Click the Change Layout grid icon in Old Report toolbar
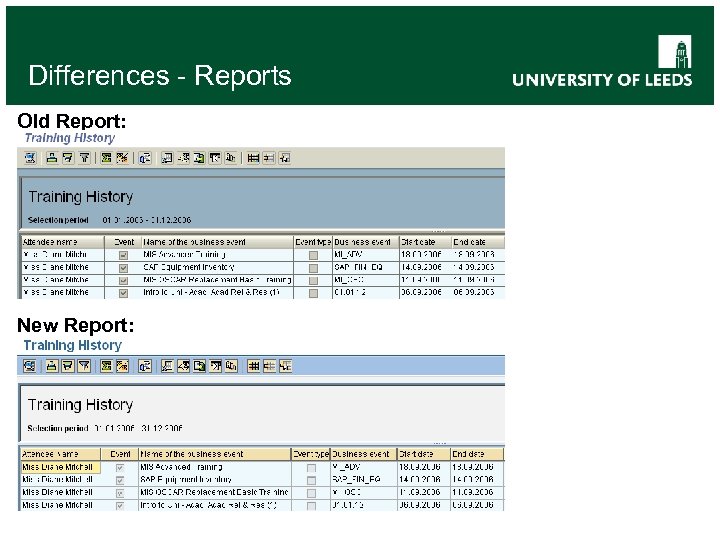Screen dimensions: 720x540 [253, 158]
